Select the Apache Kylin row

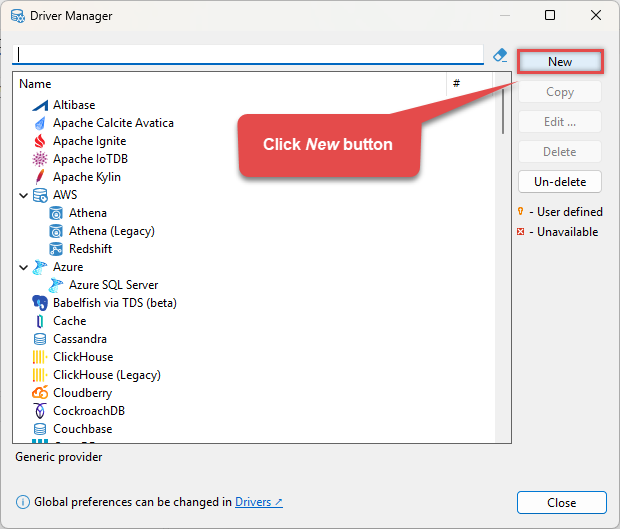87,177
